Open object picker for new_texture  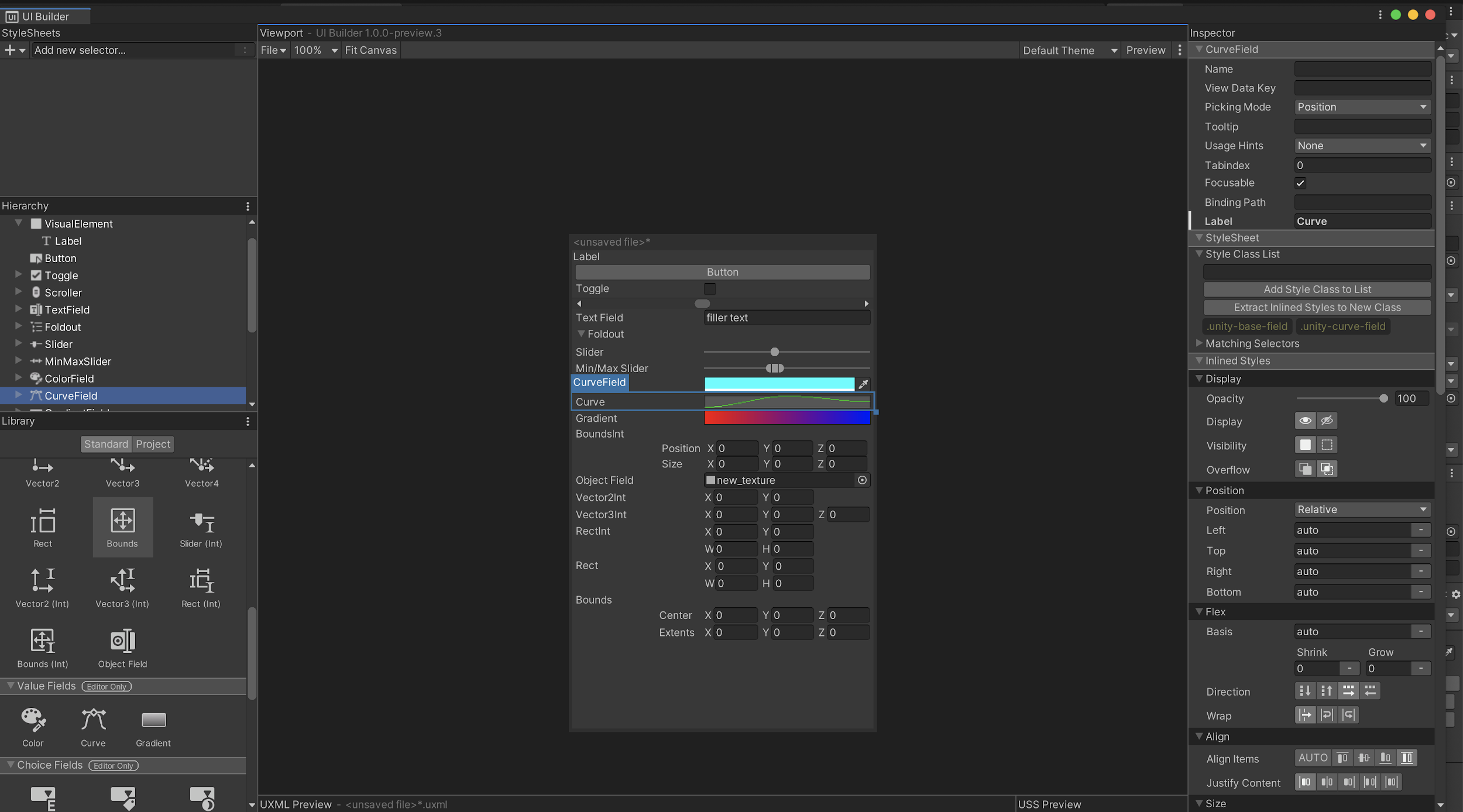click(862, 480)
